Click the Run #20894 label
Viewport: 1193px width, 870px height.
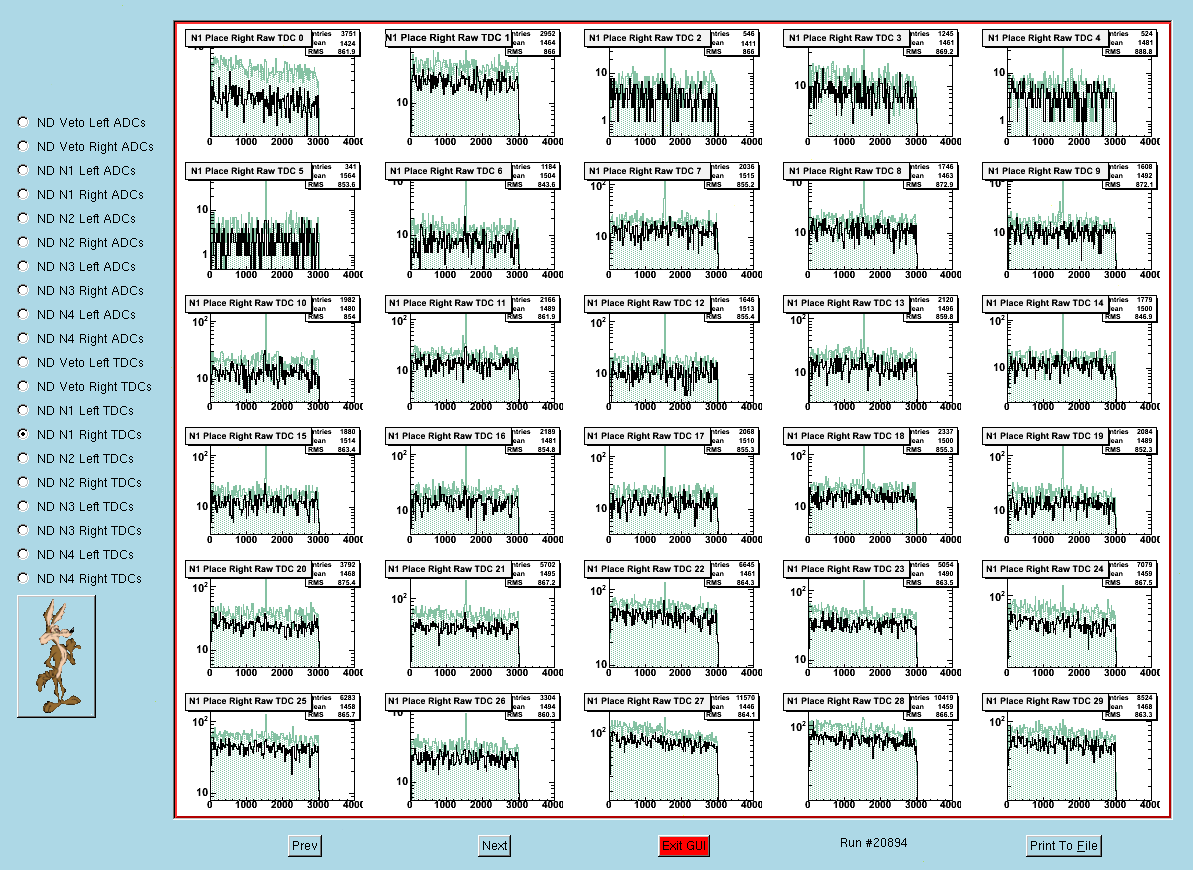[x=873, y=843]
